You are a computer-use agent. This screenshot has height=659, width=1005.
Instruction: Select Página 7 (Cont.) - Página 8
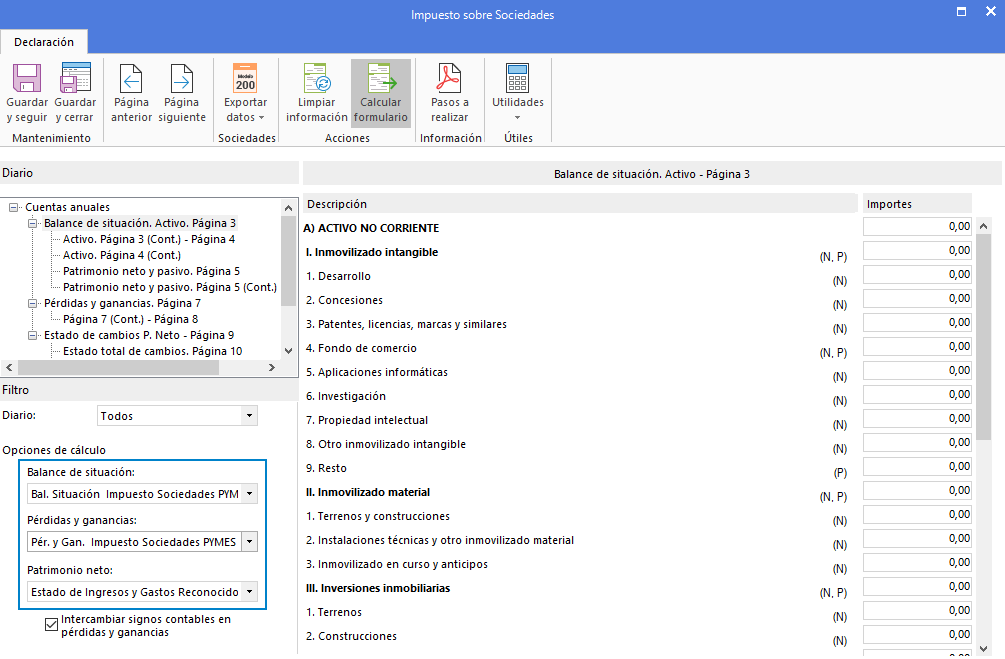(130, 319)
